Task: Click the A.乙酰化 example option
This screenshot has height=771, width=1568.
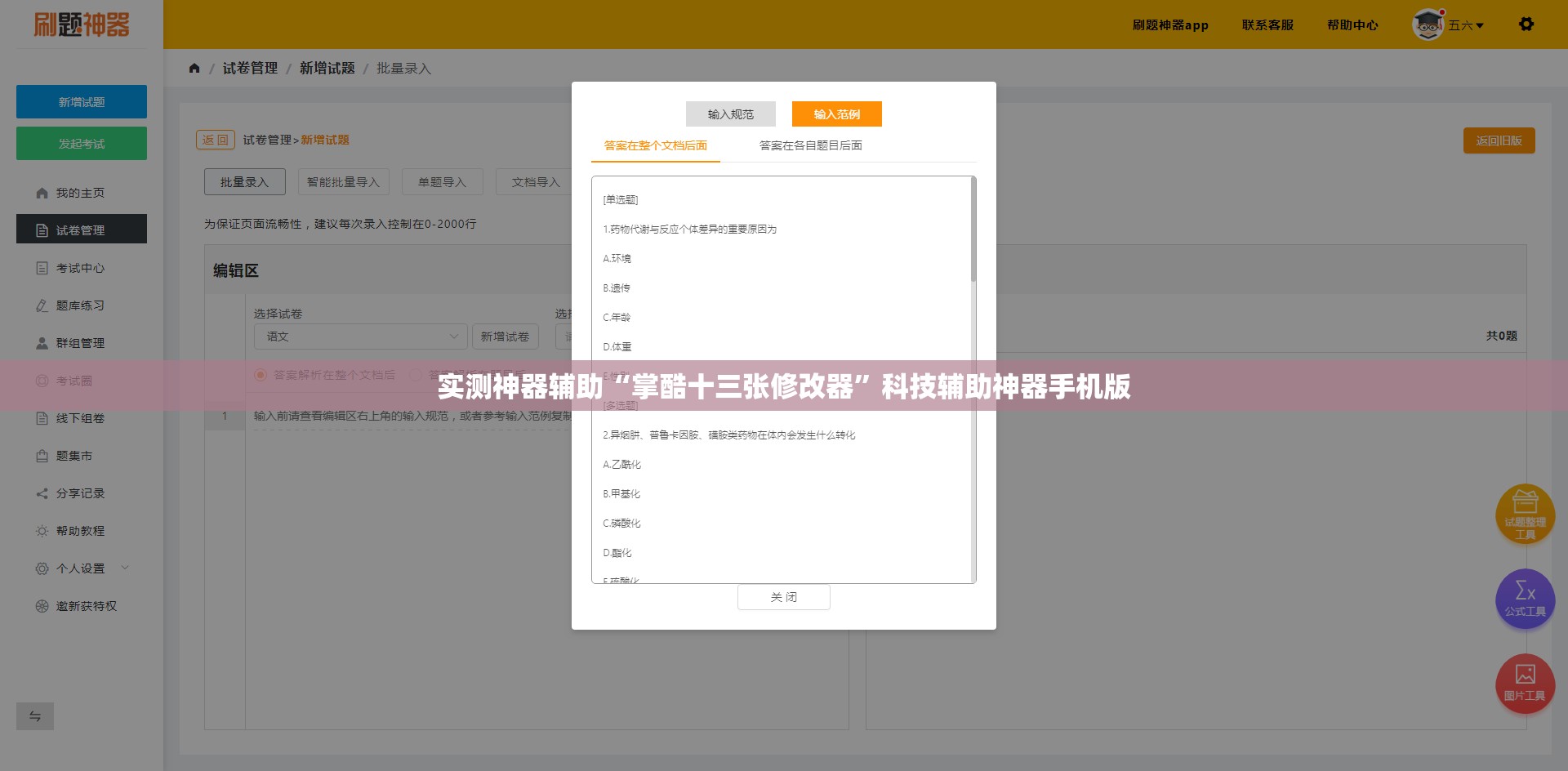Action: (621, 465)
